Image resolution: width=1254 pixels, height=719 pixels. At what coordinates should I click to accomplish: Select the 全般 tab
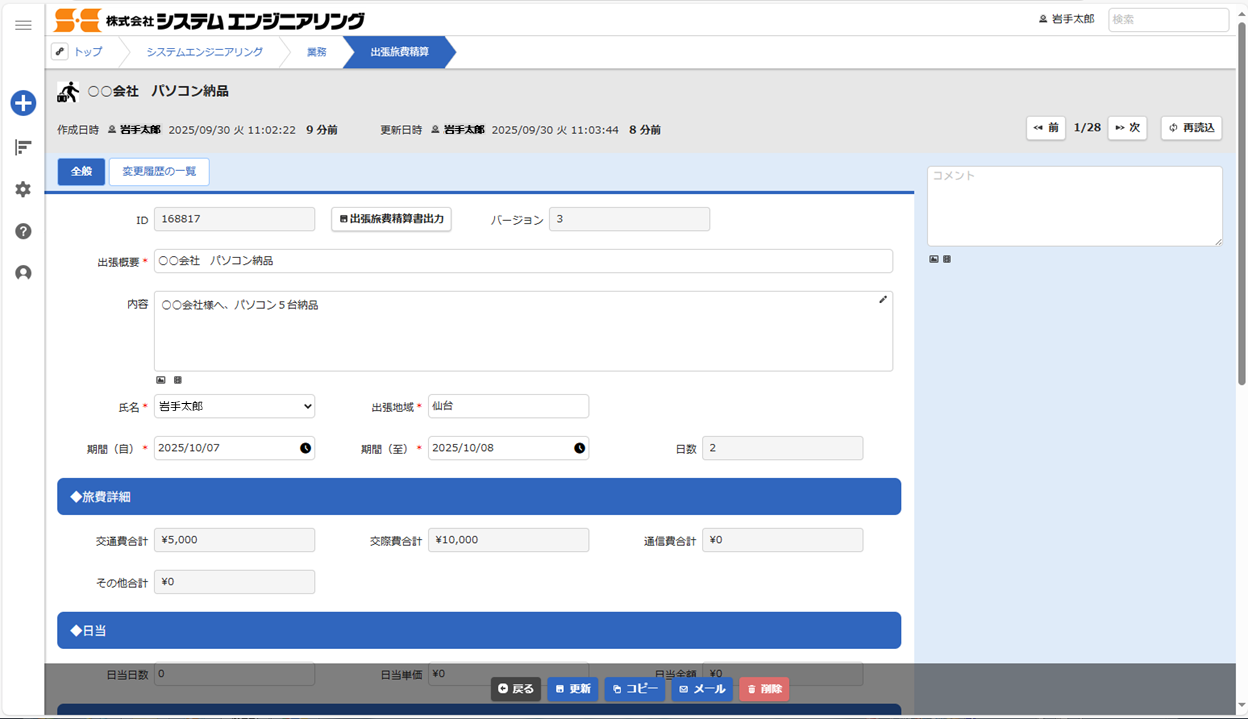pyautogui.click(x=81, y=172)
